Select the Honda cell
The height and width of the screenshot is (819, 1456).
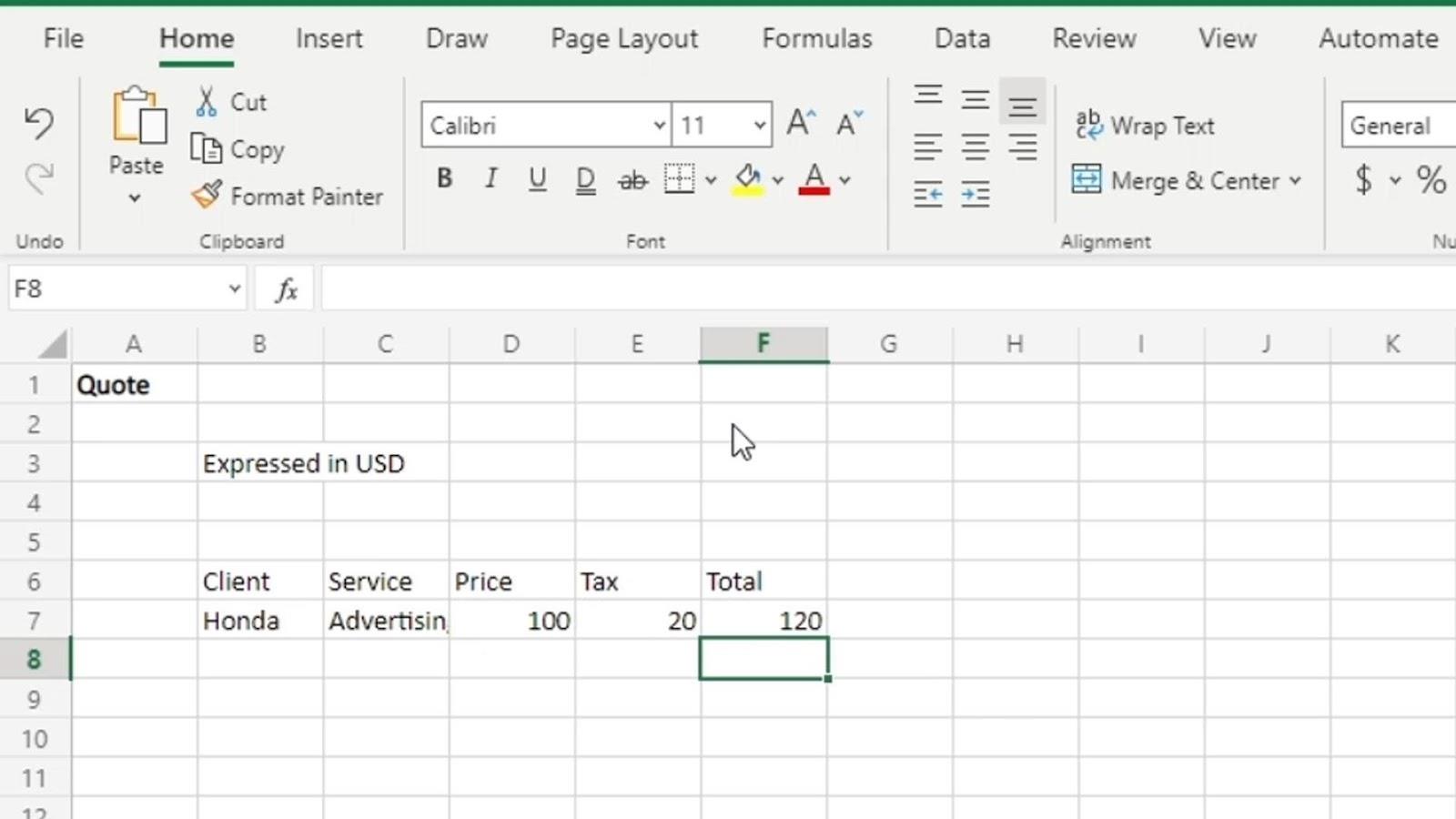pos(260,621)
